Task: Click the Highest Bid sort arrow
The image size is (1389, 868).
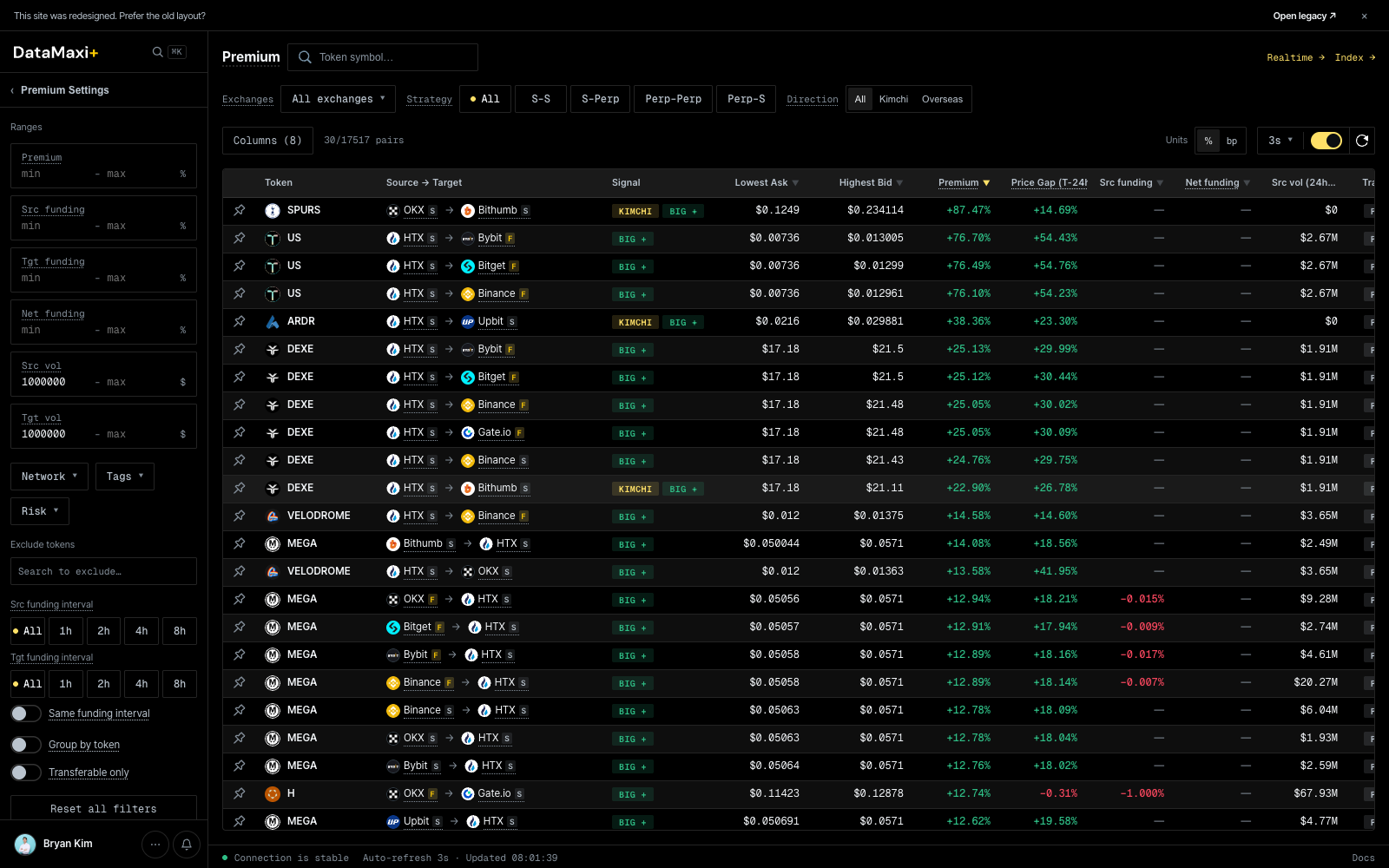Action: tap(899, 183)
